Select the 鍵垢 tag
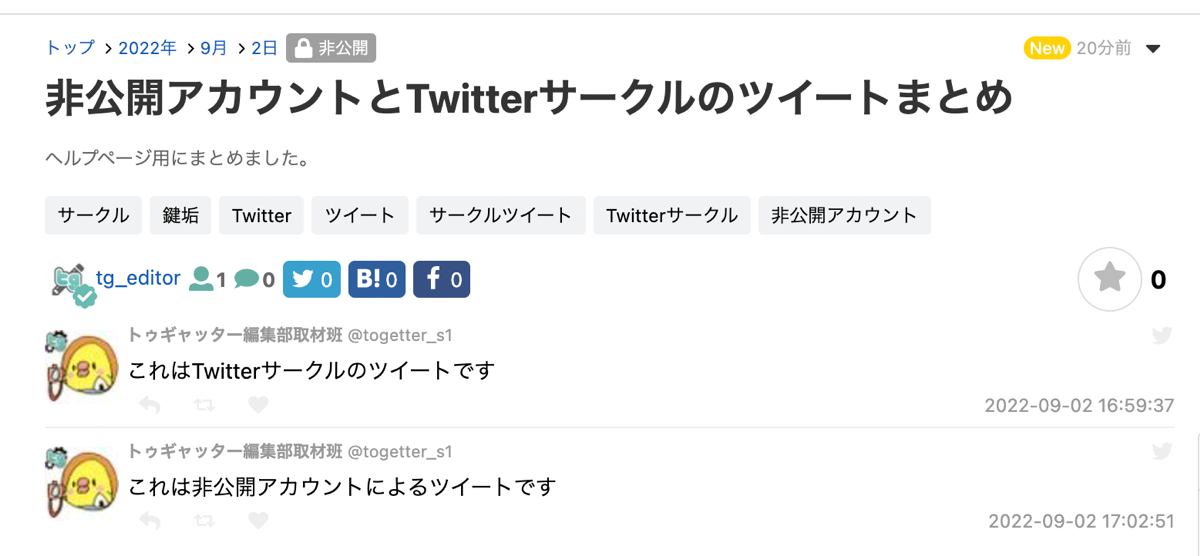The height and width of the screenshot is (556, 1200). coord(180,215)
